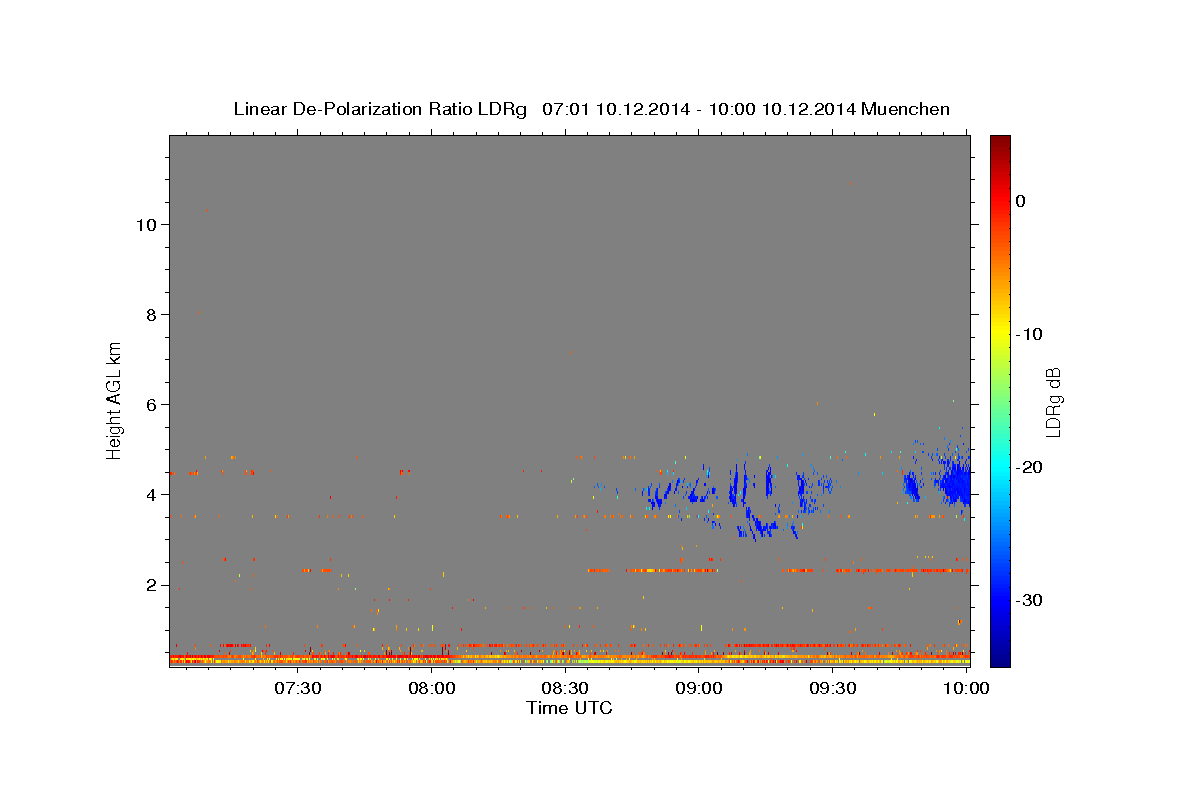Viewport: 1200px width, 800px height.
Task: Click the 'Height AGL km' axis label
Action: 115,399
